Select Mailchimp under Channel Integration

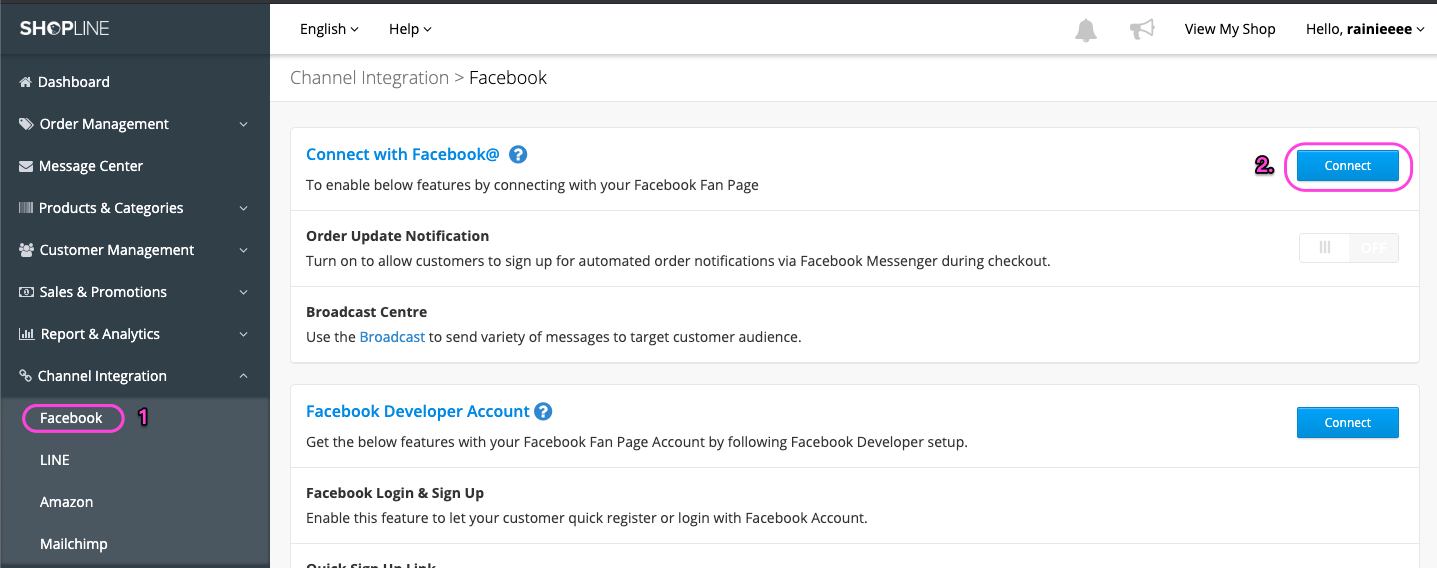coord(74,544)
